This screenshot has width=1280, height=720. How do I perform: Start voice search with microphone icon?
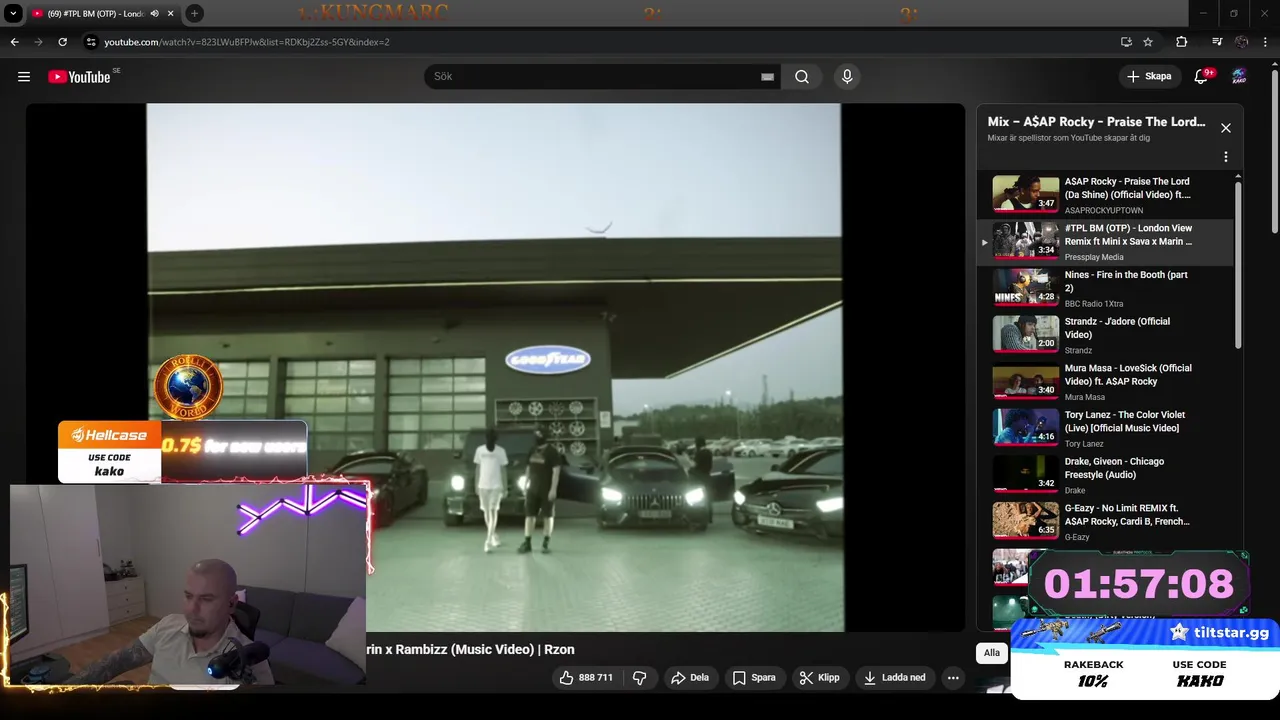pyautogui.click(x=847, y=77)
